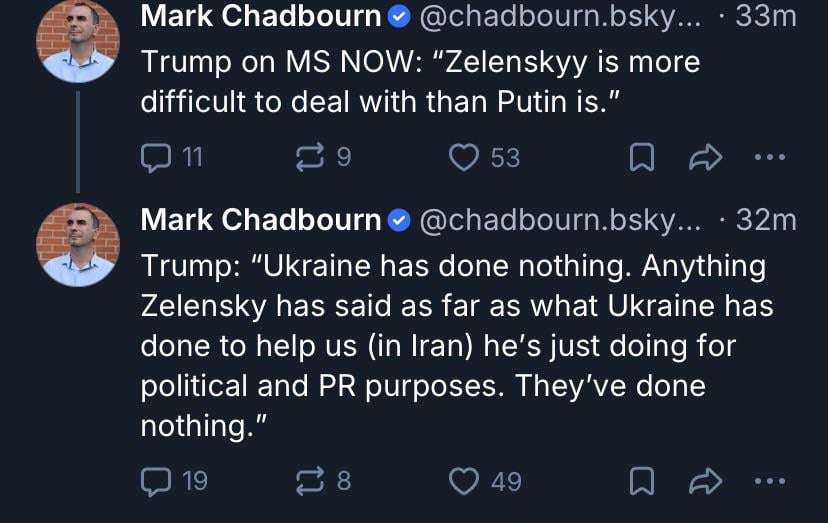Open the post text starting "Trump on MS NOW"
The height and width of the screenshot is (523, 828).
tap(420, 80)
